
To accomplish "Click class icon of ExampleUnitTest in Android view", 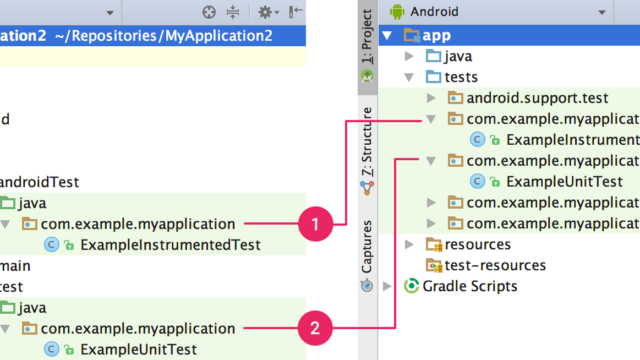I will (x=477, y=181).
